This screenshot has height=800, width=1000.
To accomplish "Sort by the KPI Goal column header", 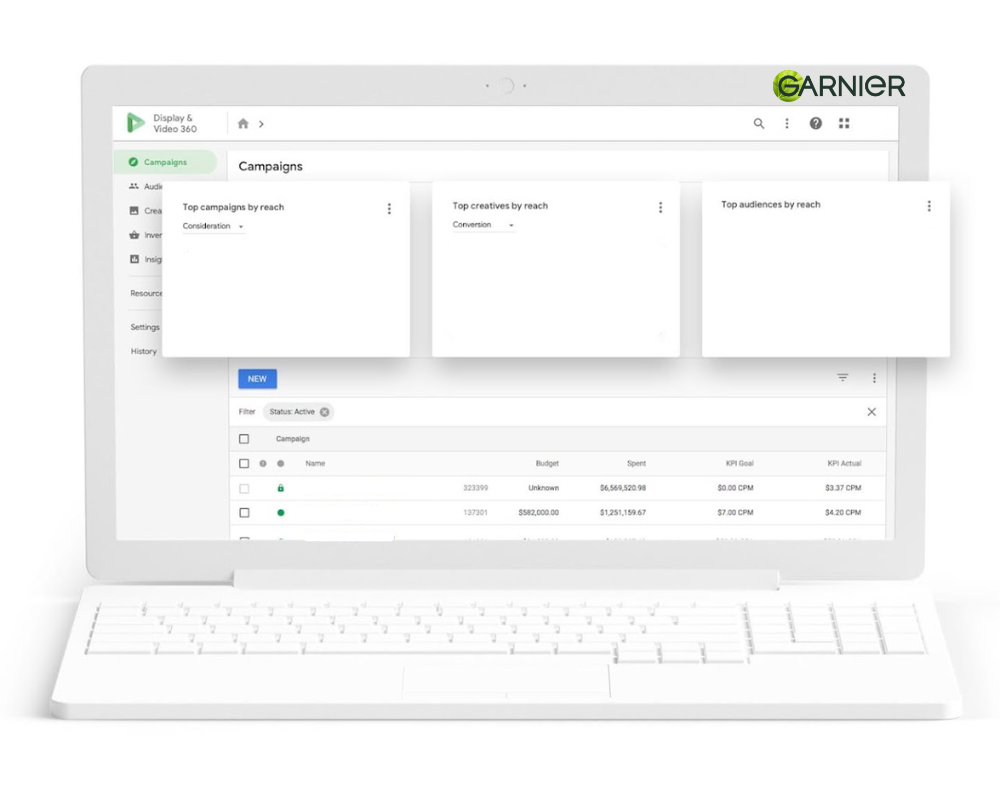I will 740,464.
